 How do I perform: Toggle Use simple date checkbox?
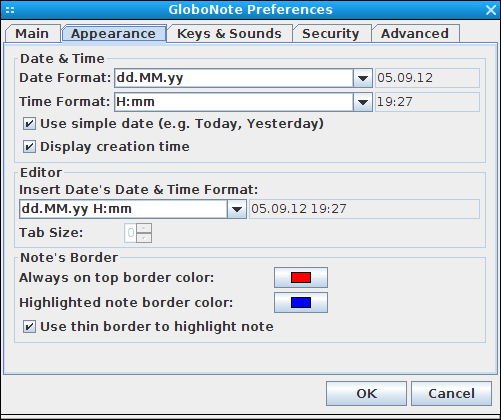[29, 124]
